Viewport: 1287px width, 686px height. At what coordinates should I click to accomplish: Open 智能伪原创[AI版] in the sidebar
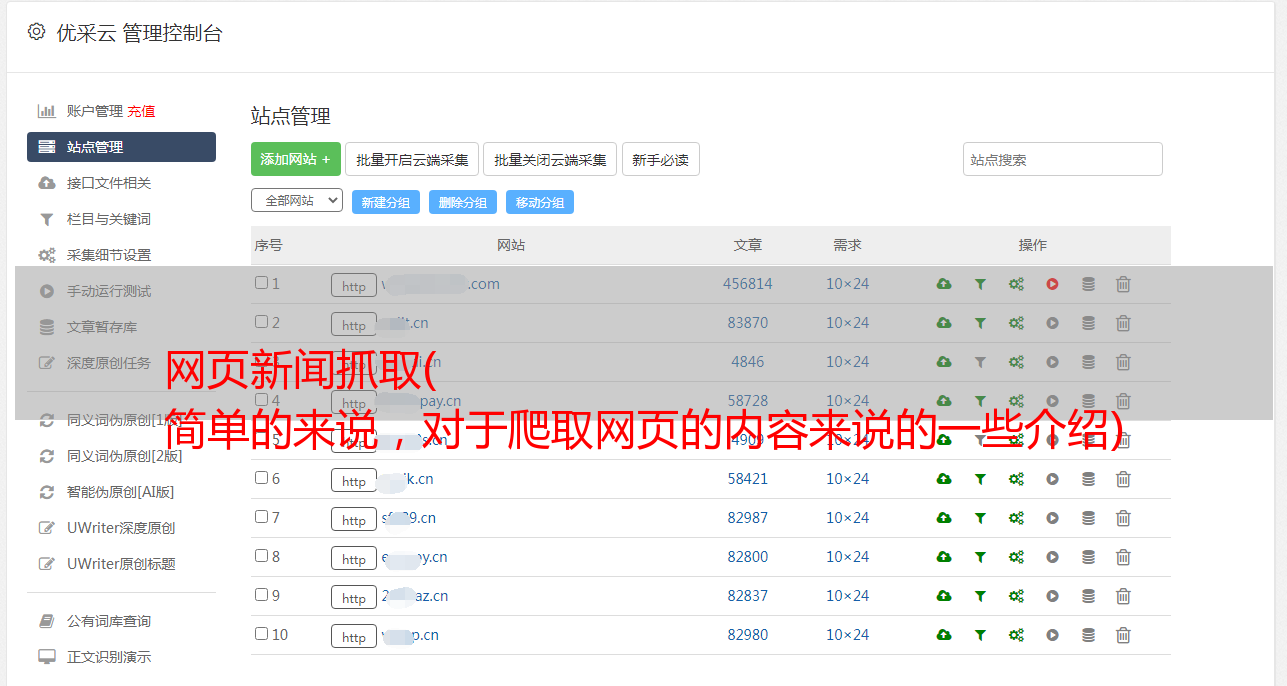(121, 492)
